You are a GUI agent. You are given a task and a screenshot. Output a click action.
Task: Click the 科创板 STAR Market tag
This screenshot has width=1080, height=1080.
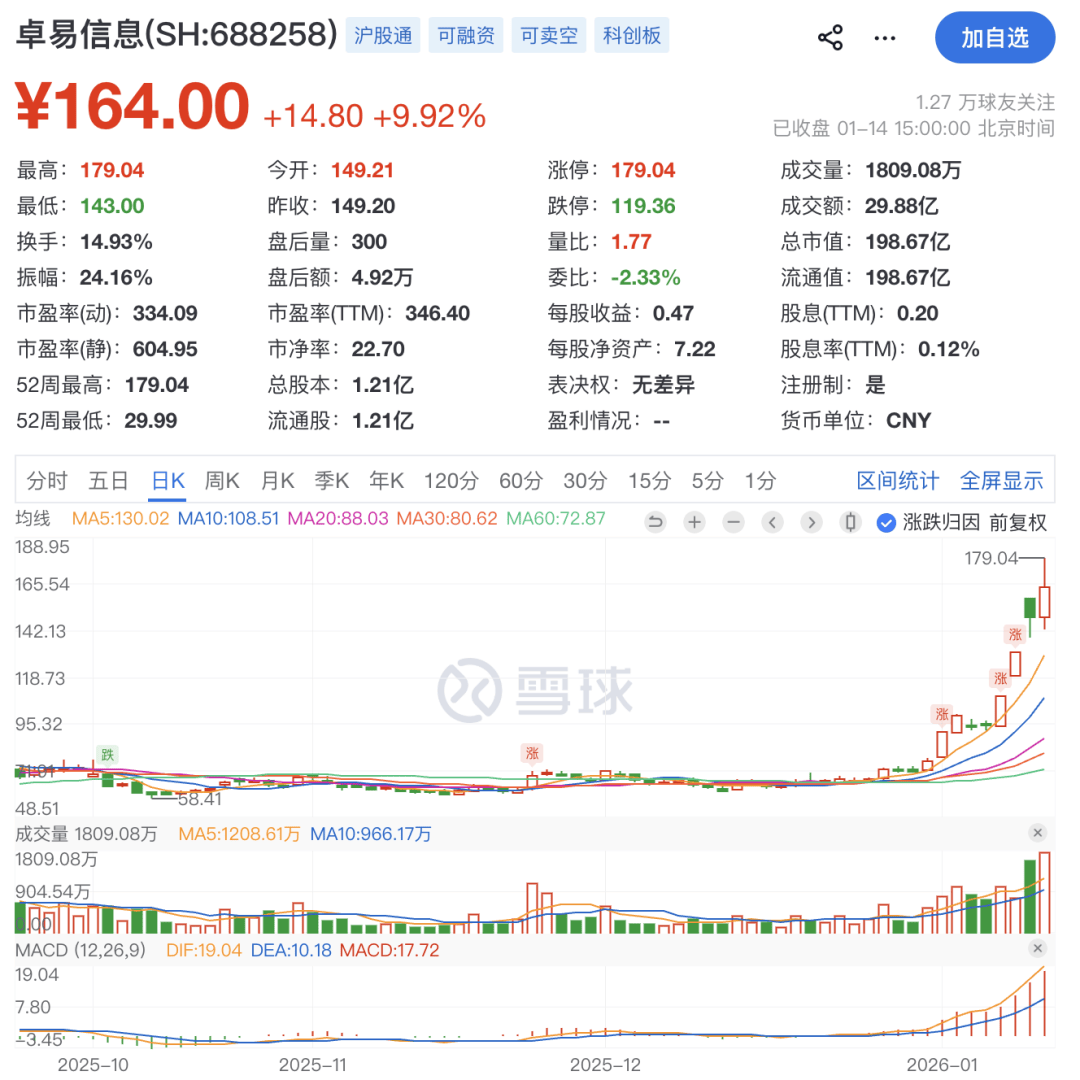(x=632, y=34)
